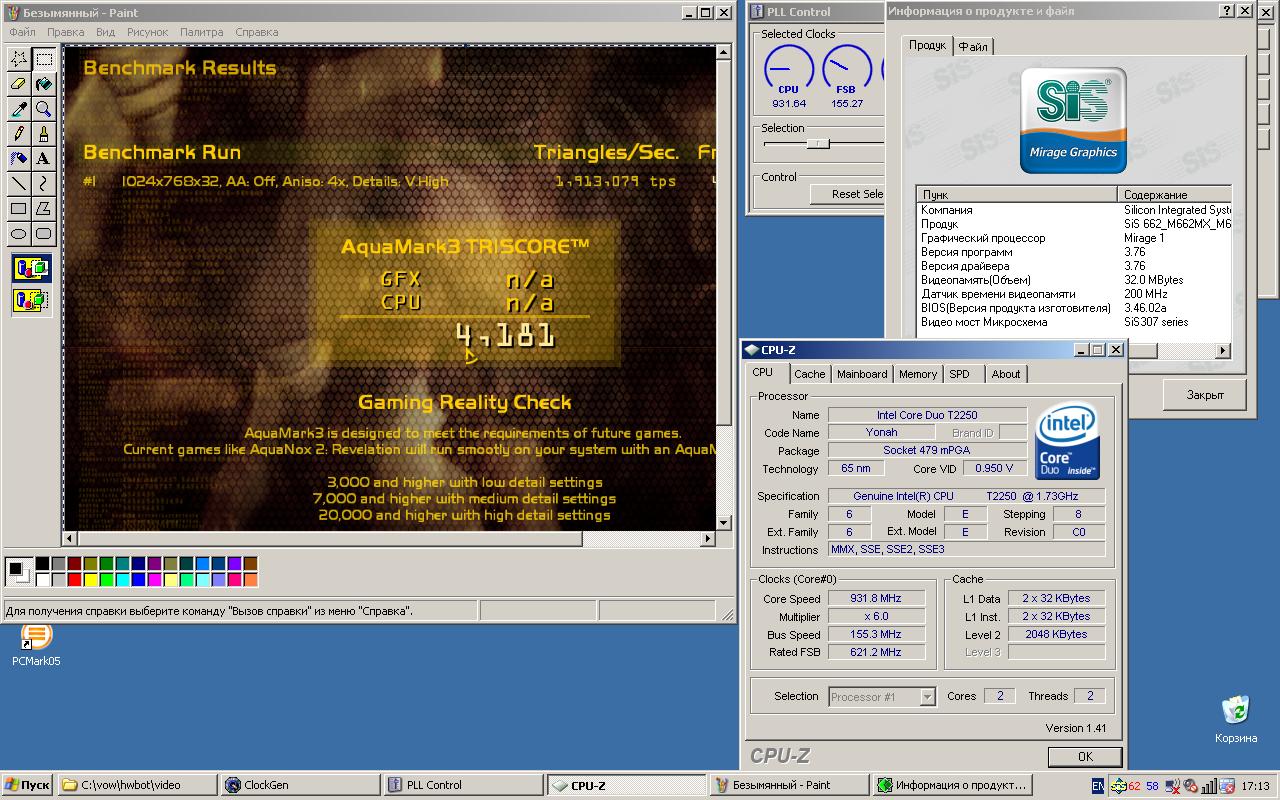Image resolution: width=1280 pixels, height=800 pixels.
Task: Click the Intel Core Duo T2250 name field
Action: coord(927,415)
